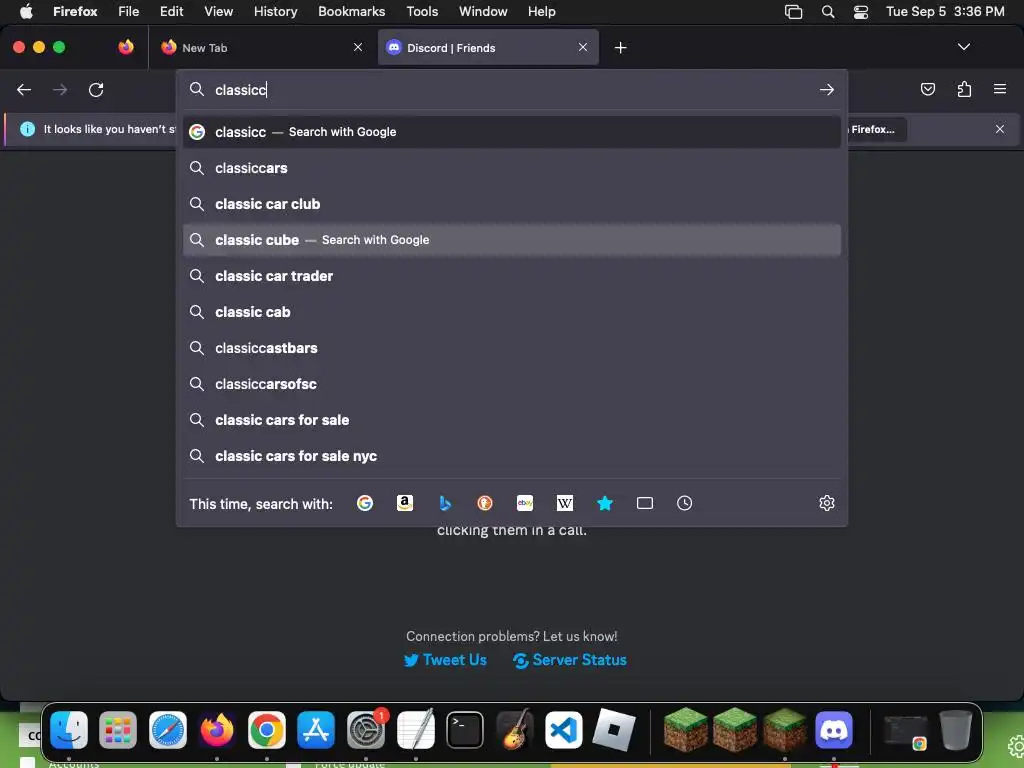Open System Settings from the Dock

coord(366,730)
